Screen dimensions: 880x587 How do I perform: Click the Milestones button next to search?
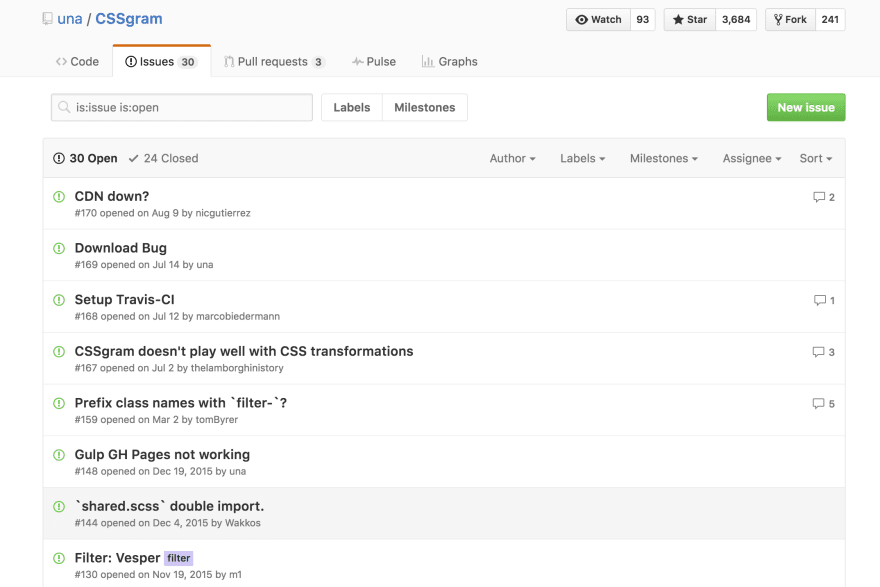click(425, 107)
